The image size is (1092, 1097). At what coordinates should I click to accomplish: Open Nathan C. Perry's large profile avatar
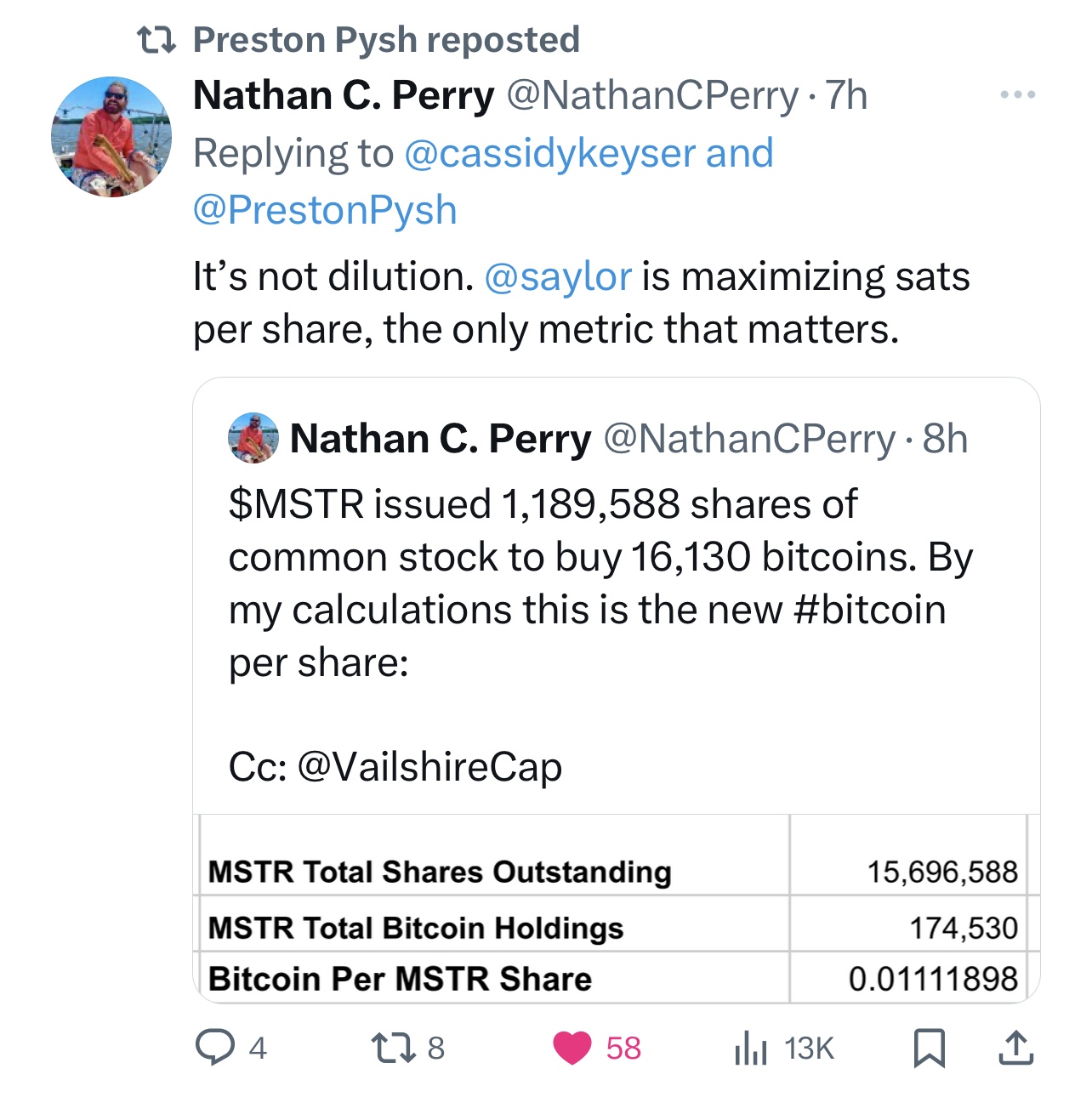111,137
